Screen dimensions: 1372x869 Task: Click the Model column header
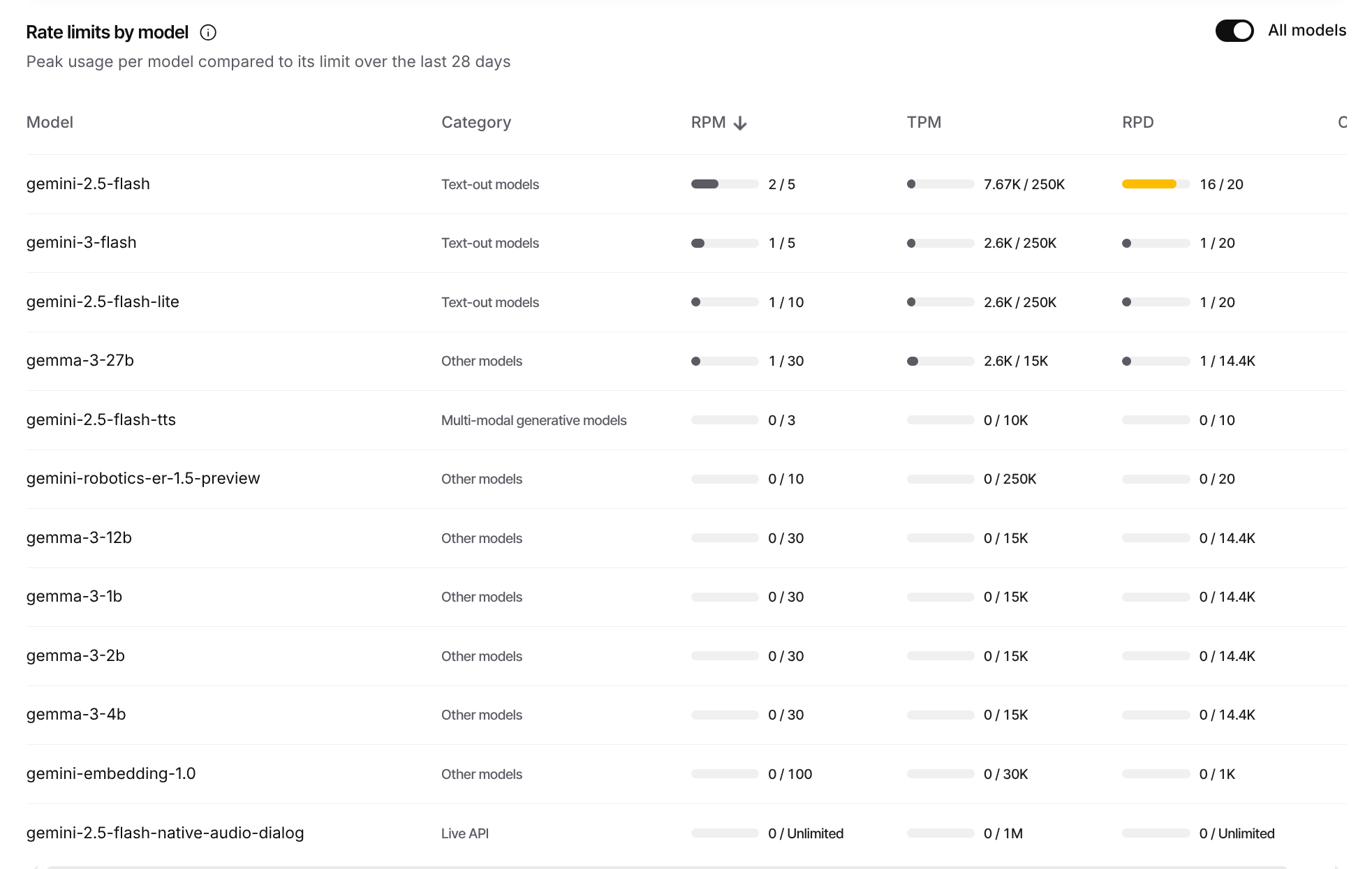[50, 123]
